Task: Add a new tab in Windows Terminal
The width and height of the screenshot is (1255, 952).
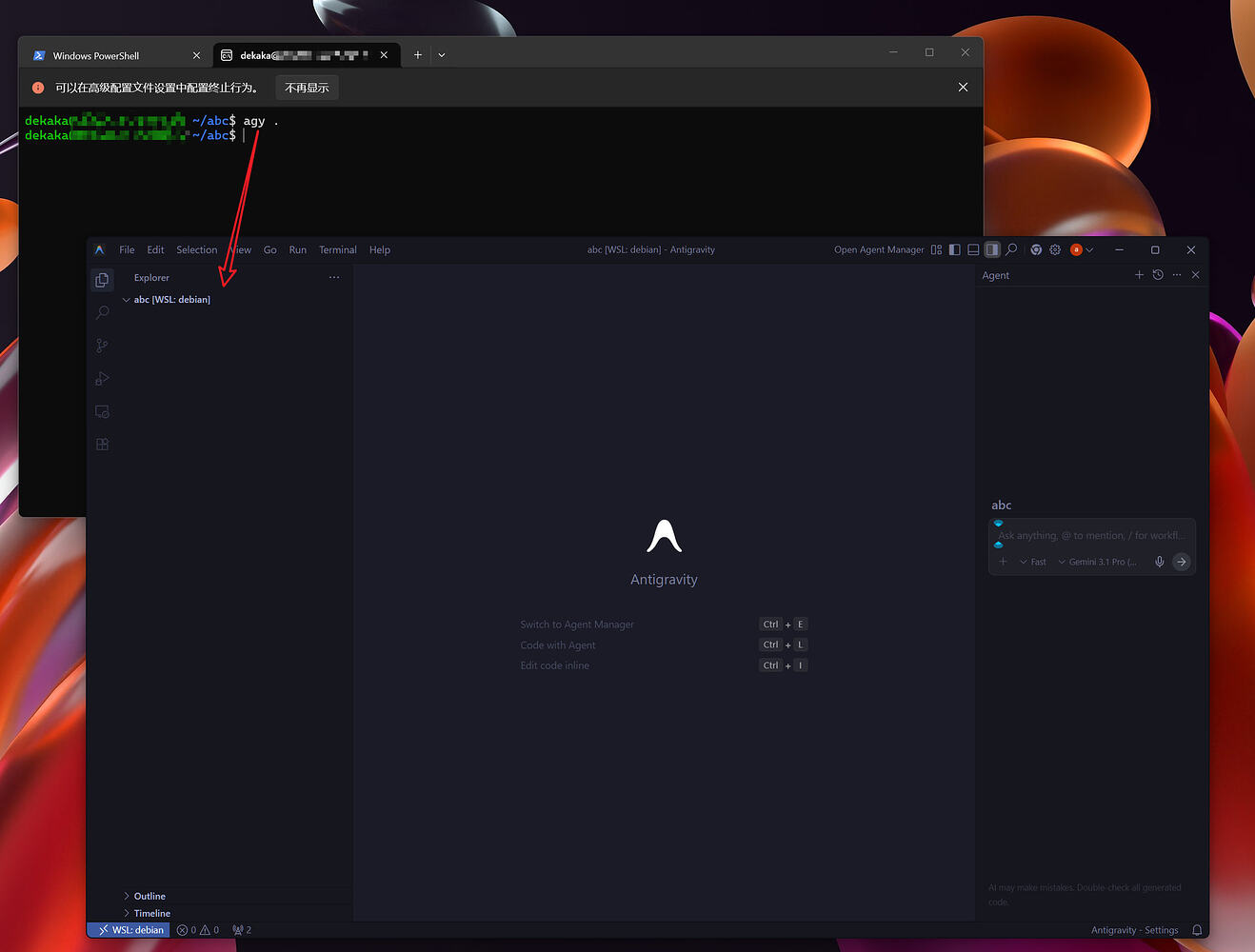Action: (x=417, y=55)
